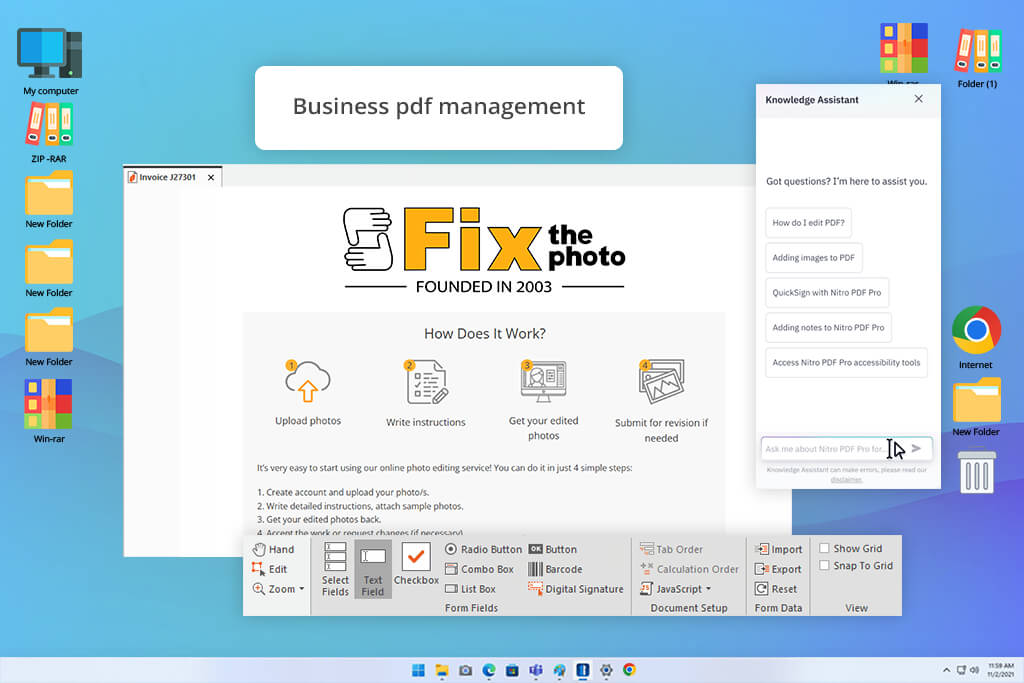Reset the form data

(776, 589)
